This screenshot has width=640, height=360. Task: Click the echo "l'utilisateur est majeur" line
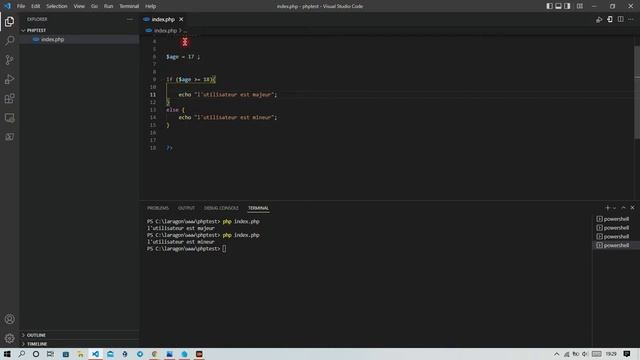228,95
